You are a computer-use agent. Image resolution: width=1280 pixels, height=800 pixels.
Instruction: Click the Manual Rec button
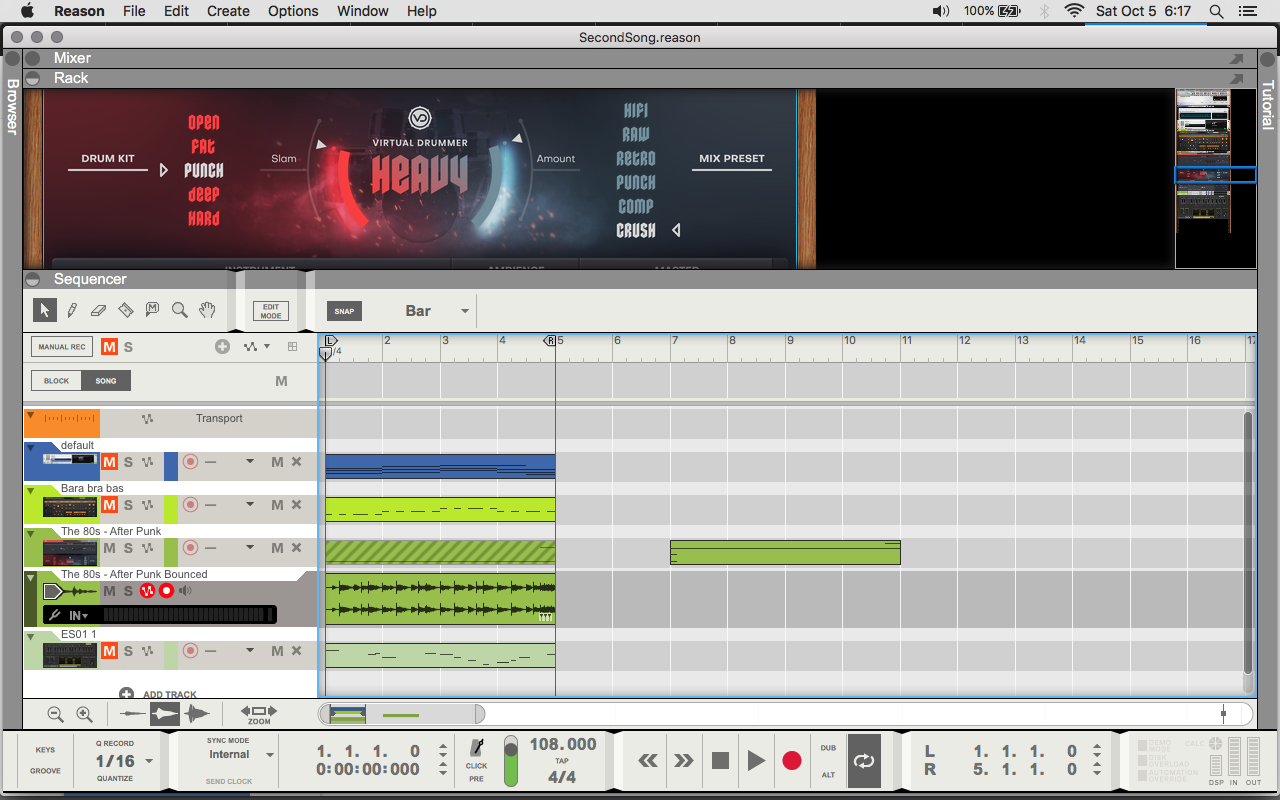pyautogui.click(x=62, y=347)
